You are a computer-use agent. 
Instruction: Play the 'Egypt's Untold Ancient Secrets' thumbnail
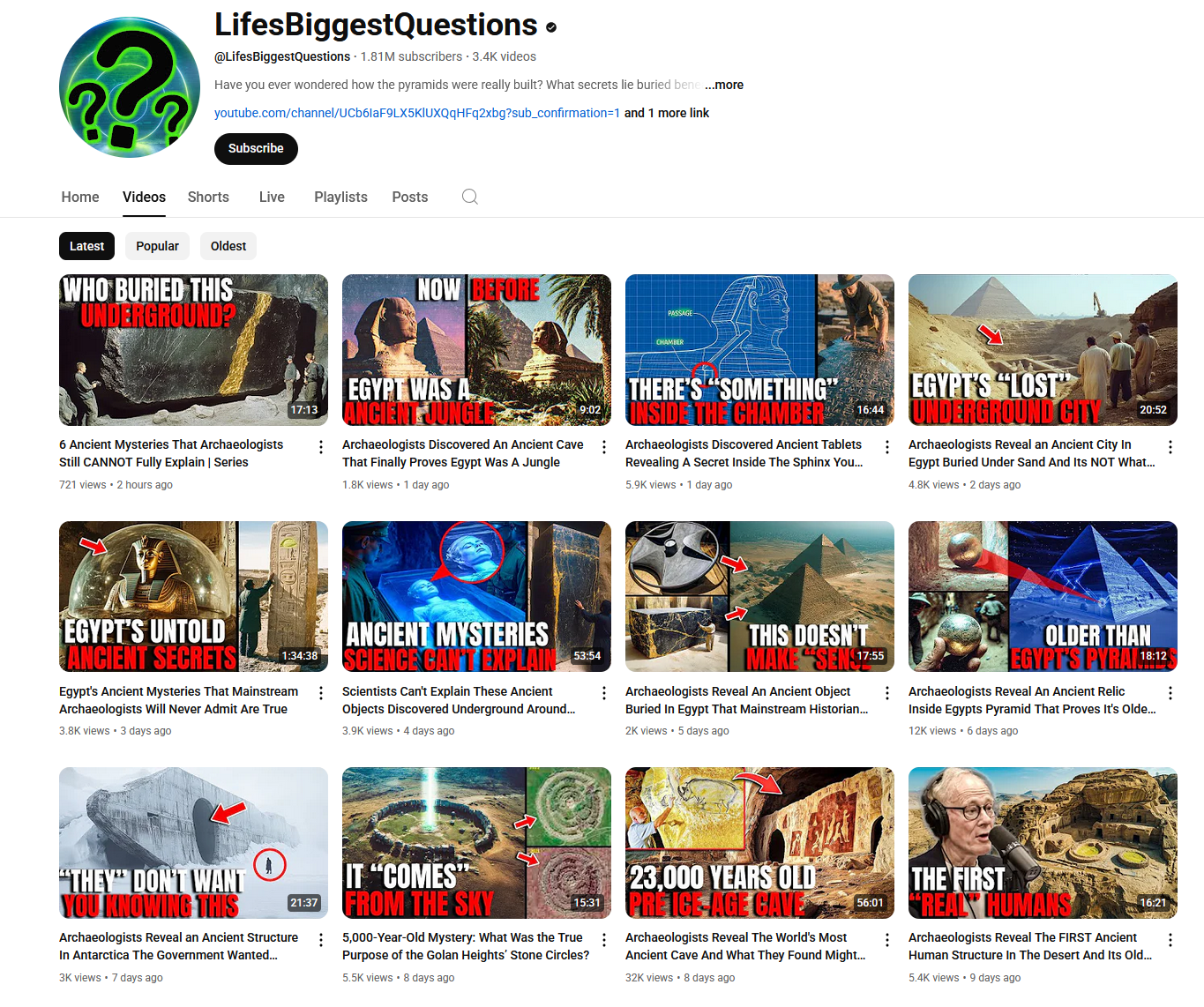tap(193, 596)
